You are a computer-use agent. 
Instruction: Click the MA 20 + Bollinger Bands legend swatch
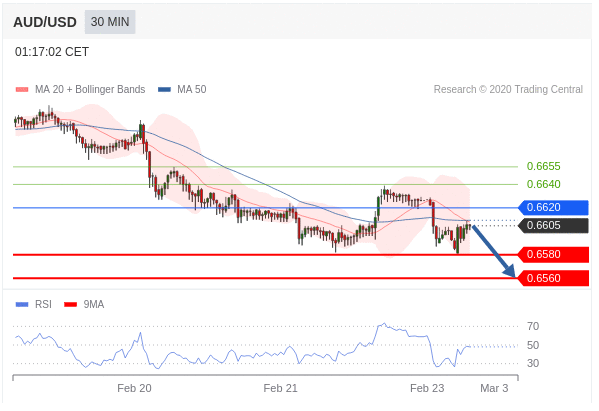[x=22, y=90]
